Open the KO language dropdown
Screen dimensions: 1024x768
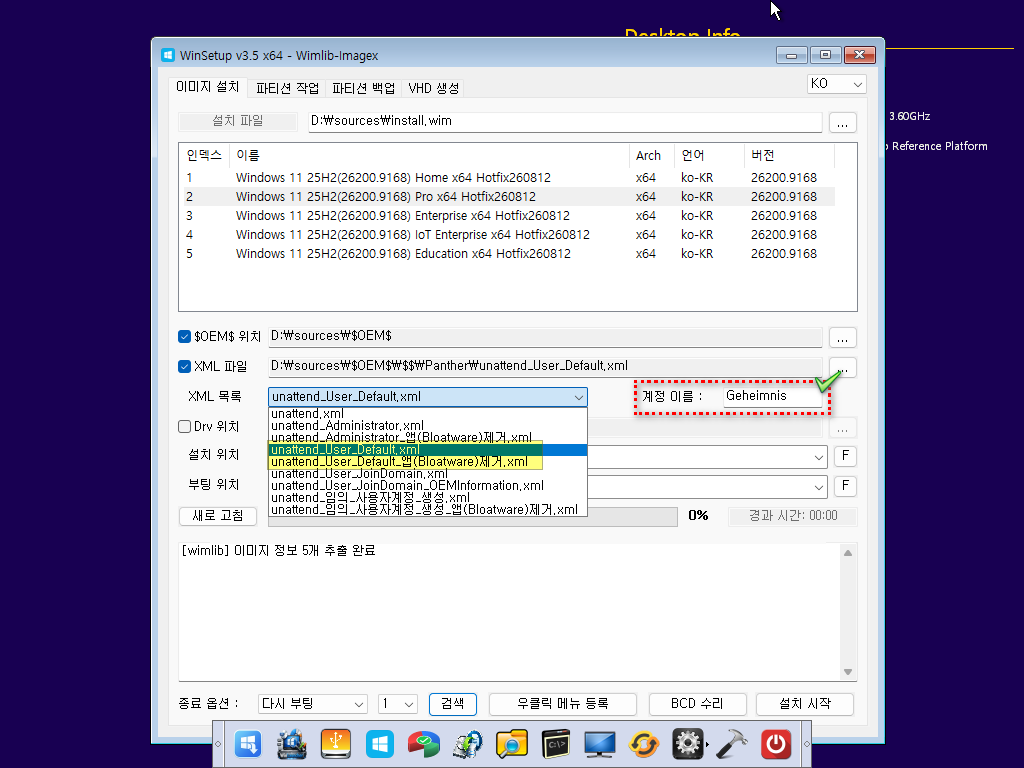[x=837, y=84]
